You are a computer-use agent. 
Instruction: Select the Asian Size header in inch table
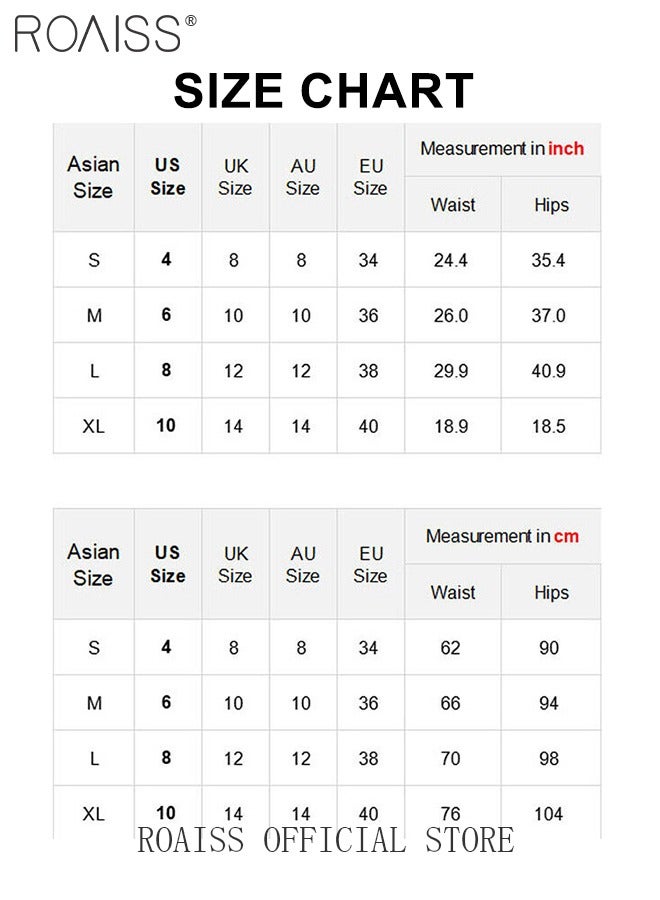(94, 177)
